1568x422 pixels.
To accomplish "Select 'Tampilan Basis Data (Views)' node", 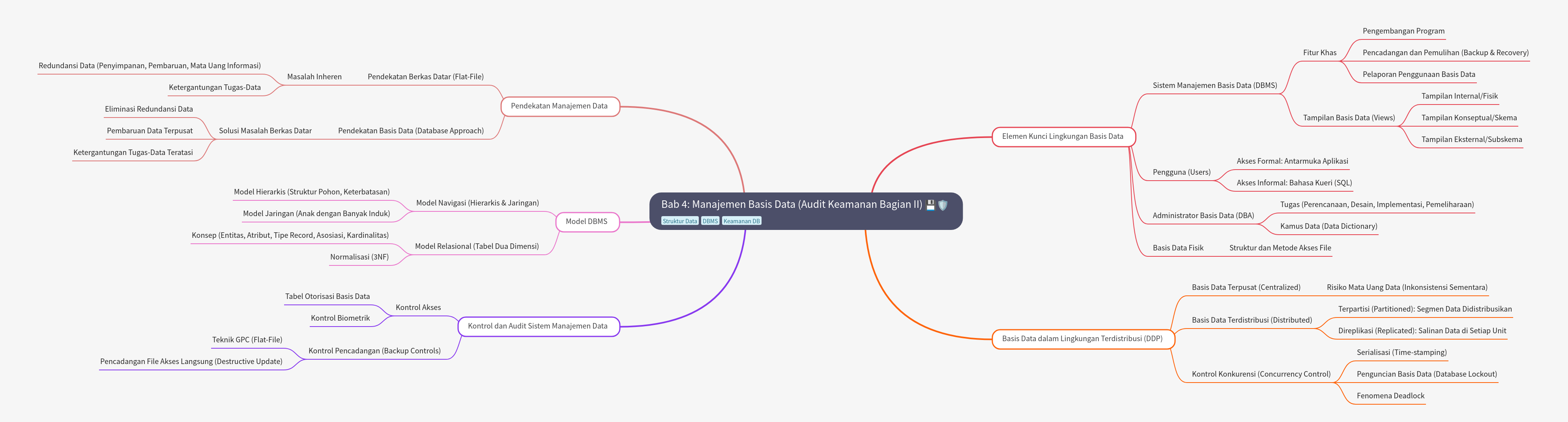I will (x=1348, y=118).
